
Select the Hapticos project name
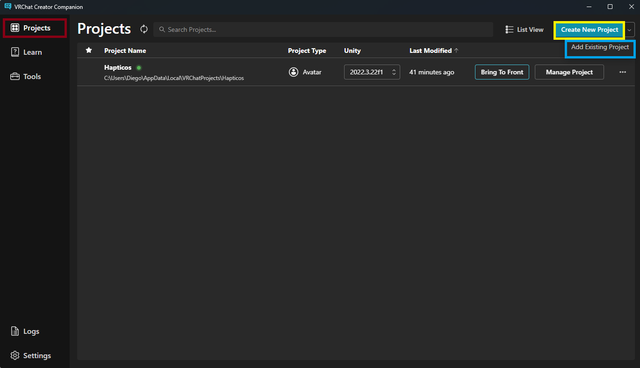pyautogui.click(x=118, y=67)
